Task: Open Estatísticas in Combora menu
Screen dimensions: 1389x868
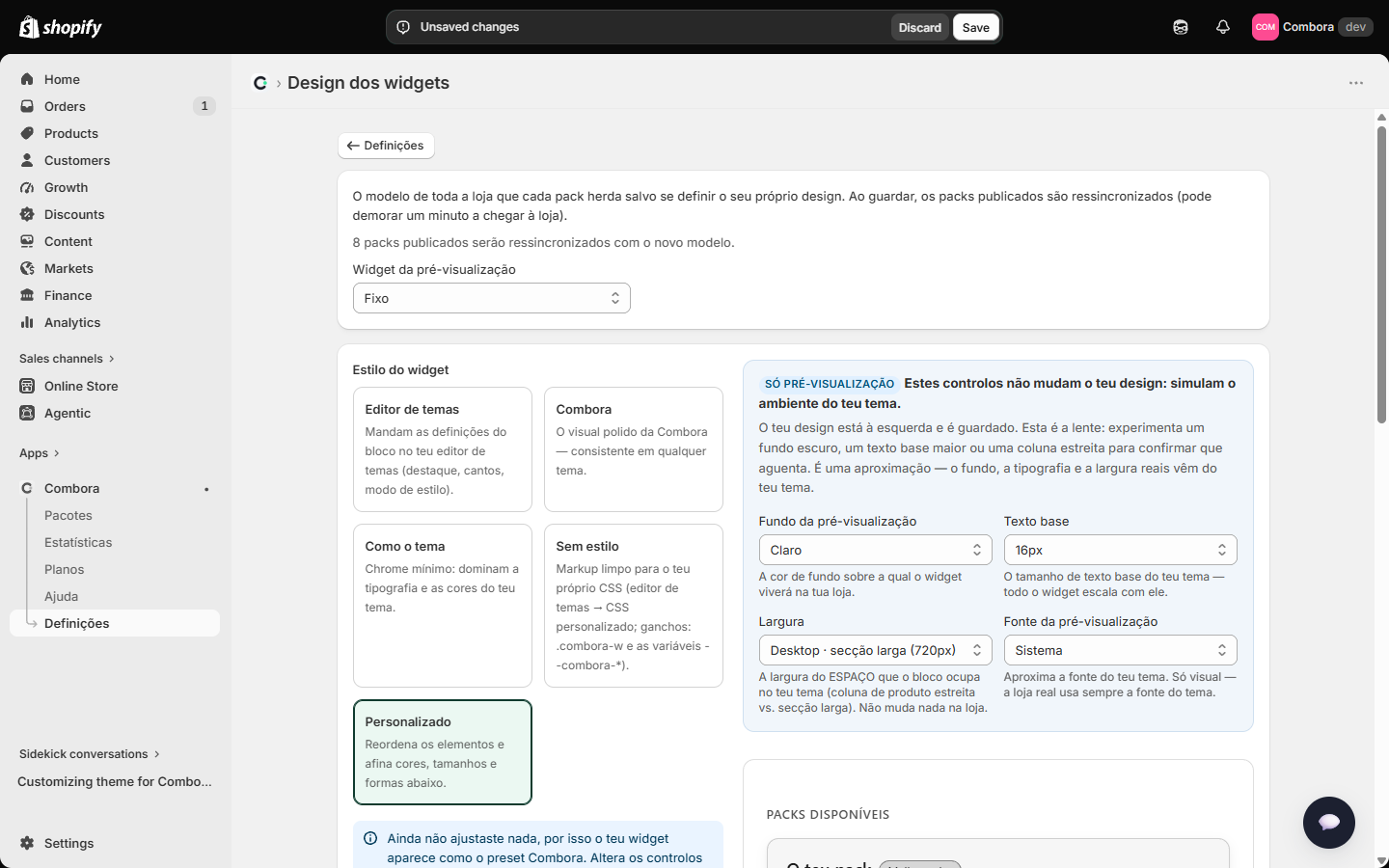Action: (x=78, y=542)
